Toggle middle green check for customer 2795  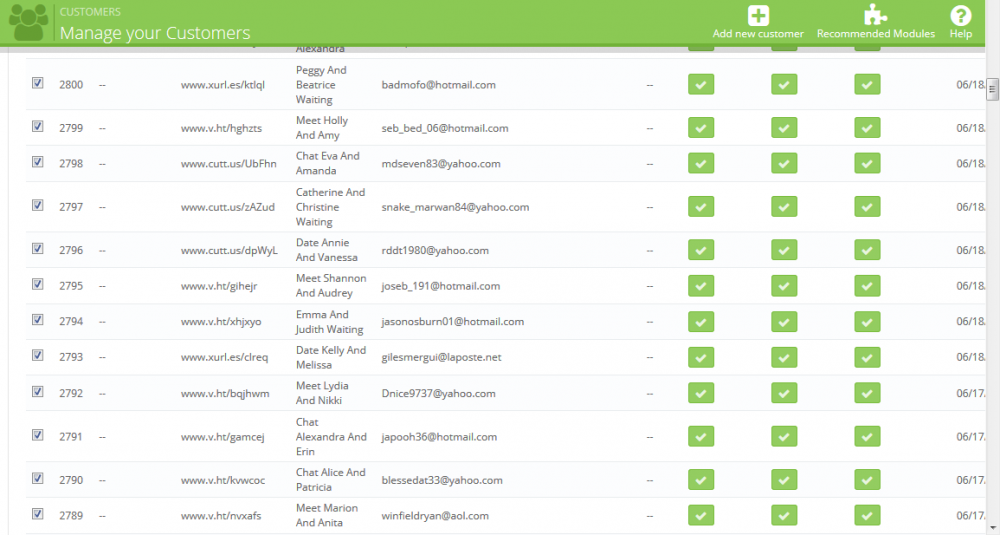click(x=784, y=286)
